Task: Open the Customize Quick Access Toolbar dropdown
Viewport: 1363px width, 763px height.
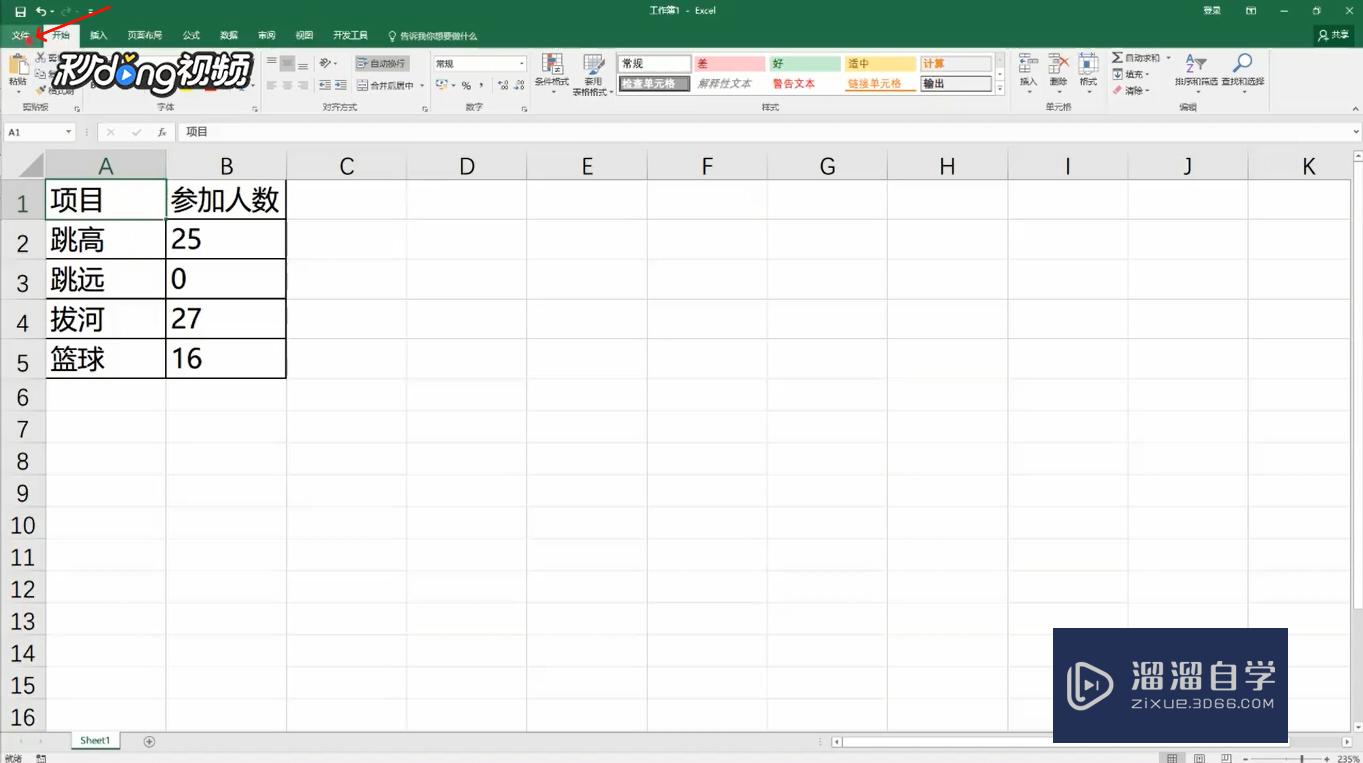Action: pyautogui.click(x=89, y=11)
